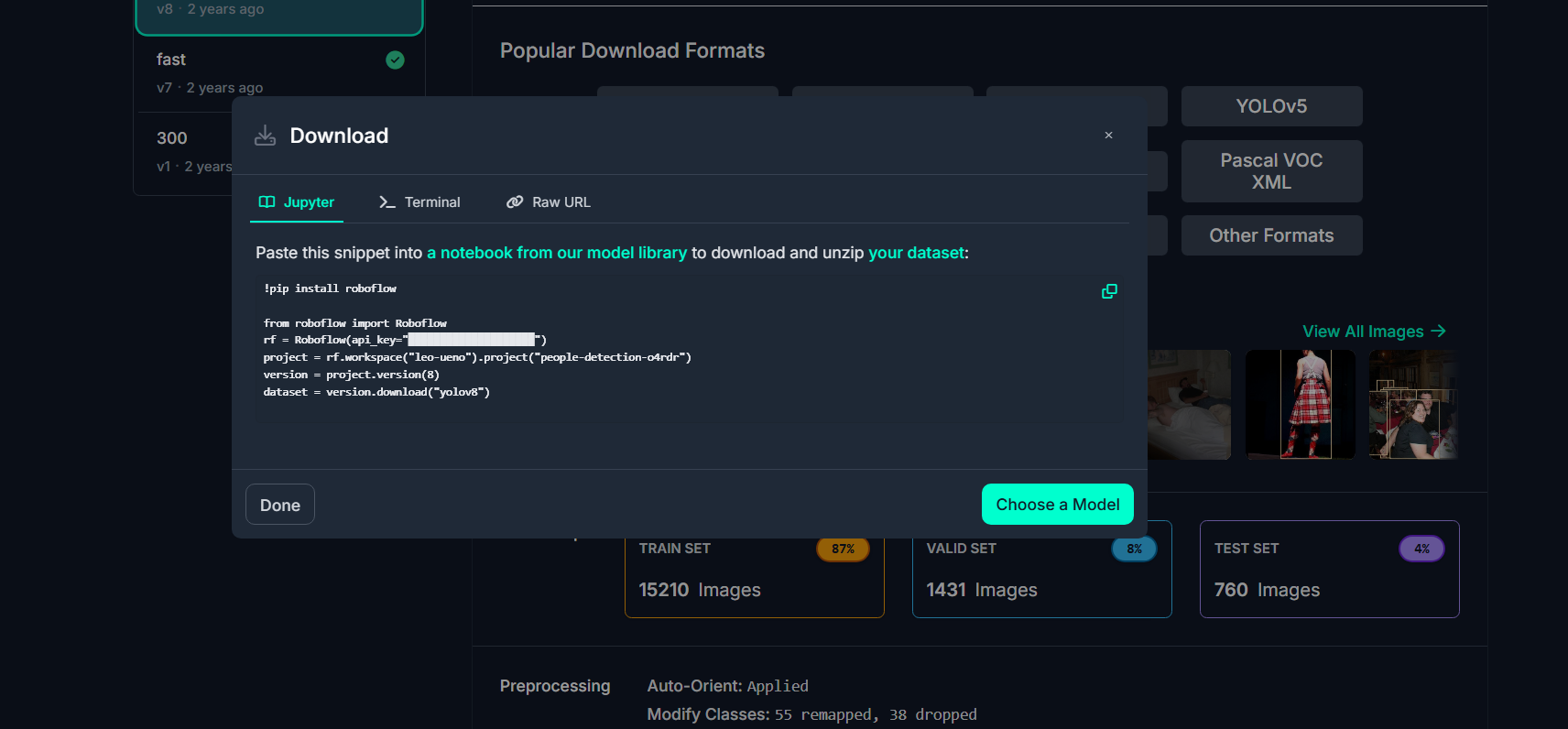
Task: Click Auto-Orient: Applied text
Action: [728, 686]
